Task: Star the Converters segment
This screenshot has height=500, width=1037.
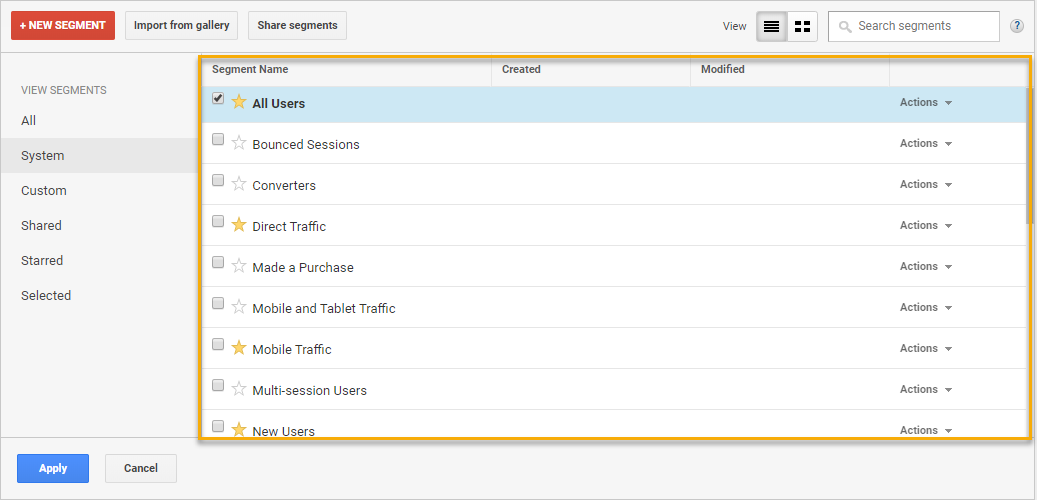Action: (x=239, y=184)
